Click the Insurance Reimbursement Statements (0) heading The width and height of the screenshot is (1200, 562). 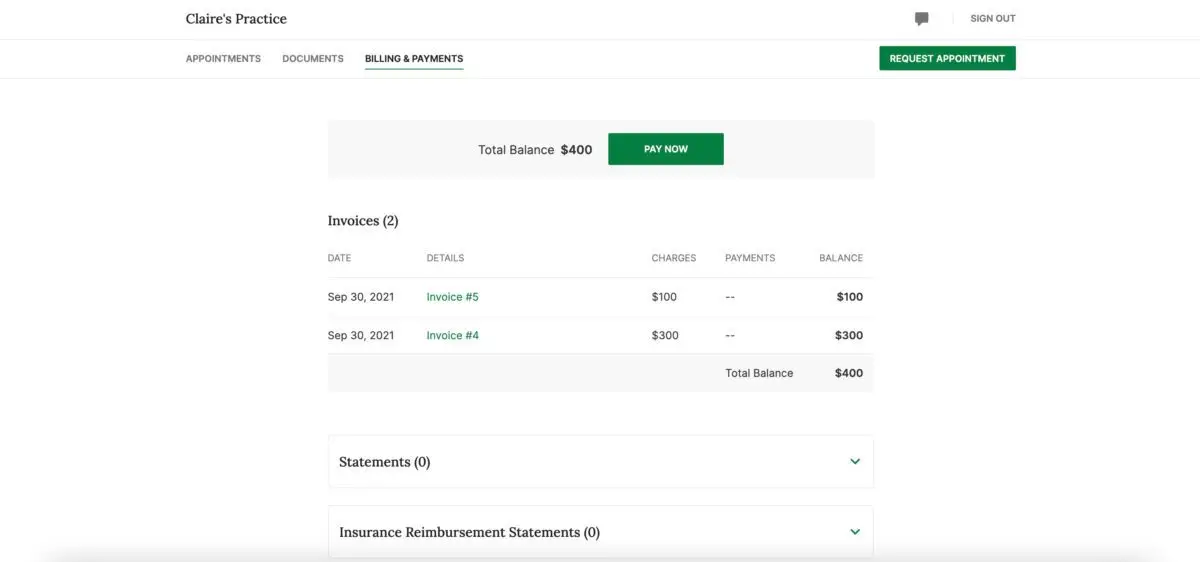coord(470,532)
